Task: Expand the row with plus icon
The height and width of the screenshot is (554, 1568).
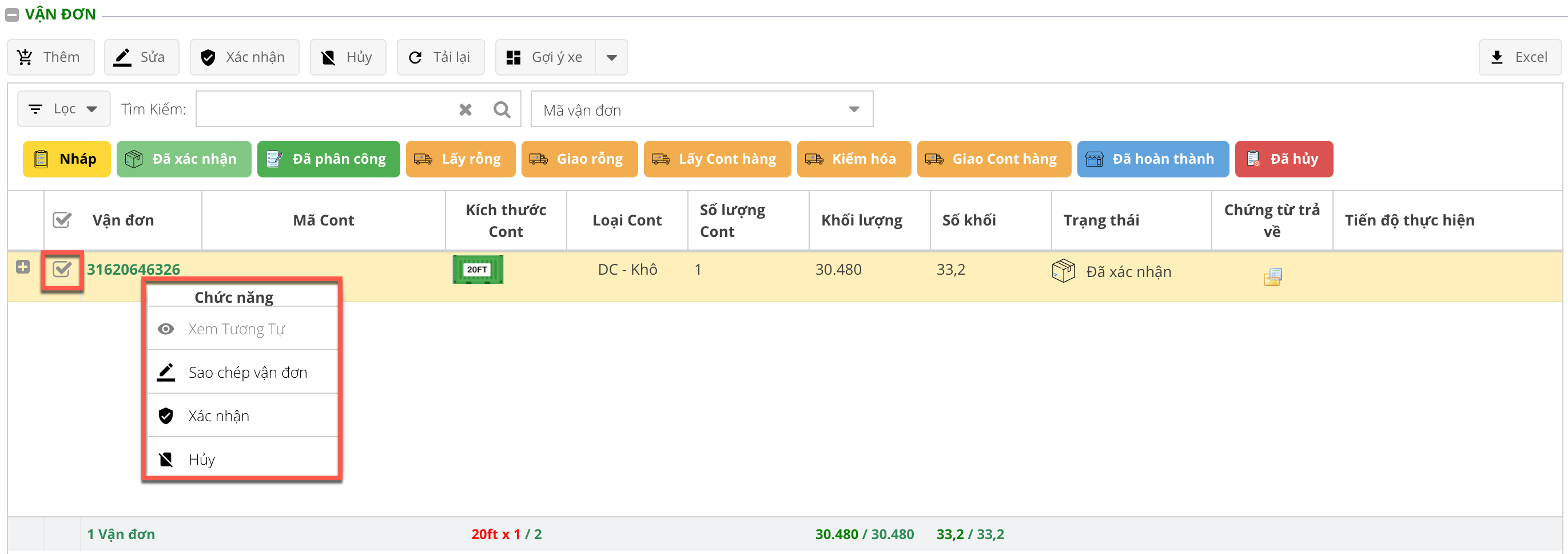Action: coord(23,267)
